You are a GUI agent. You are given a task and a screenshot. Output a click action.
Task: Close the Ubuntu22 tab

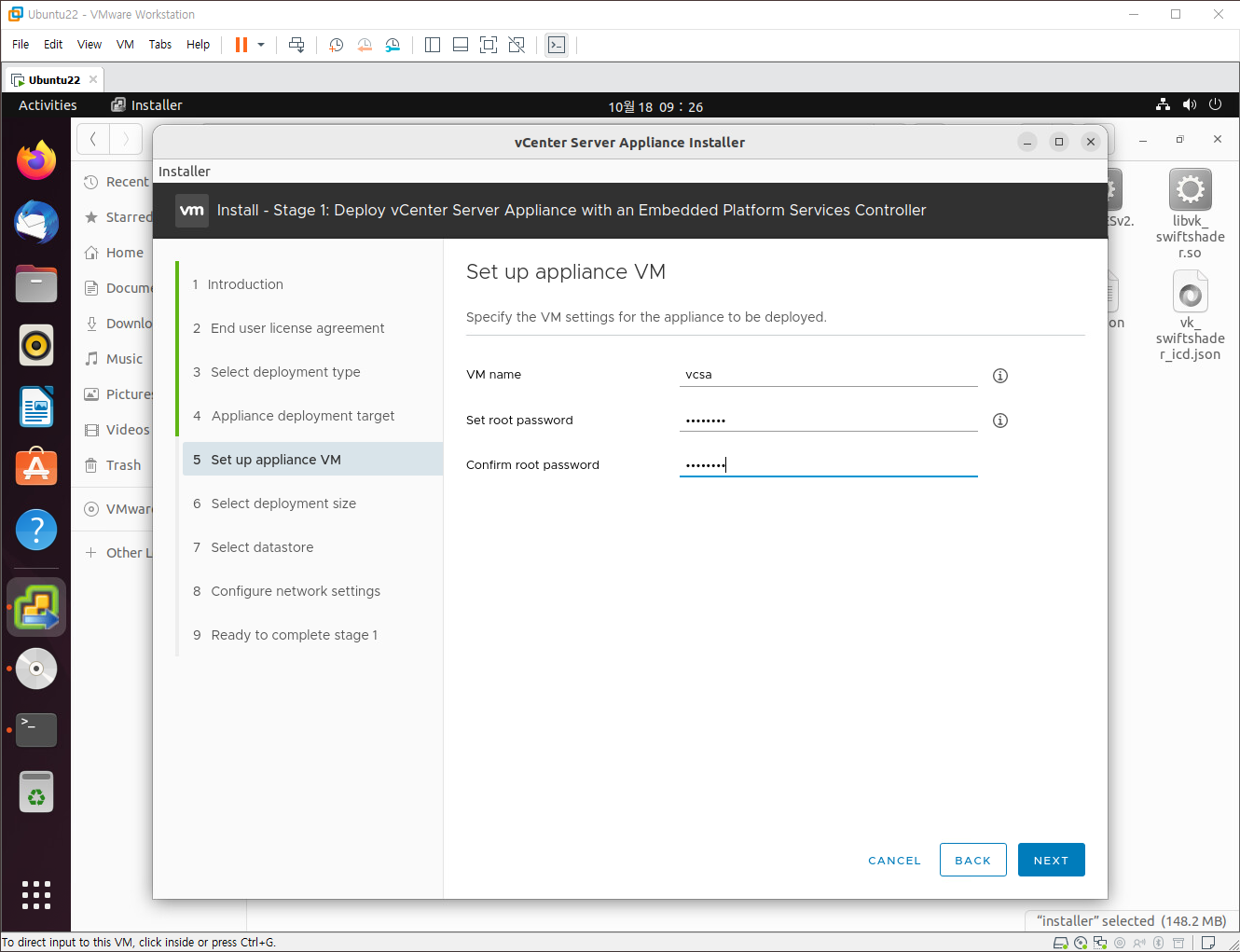point(93,80)
